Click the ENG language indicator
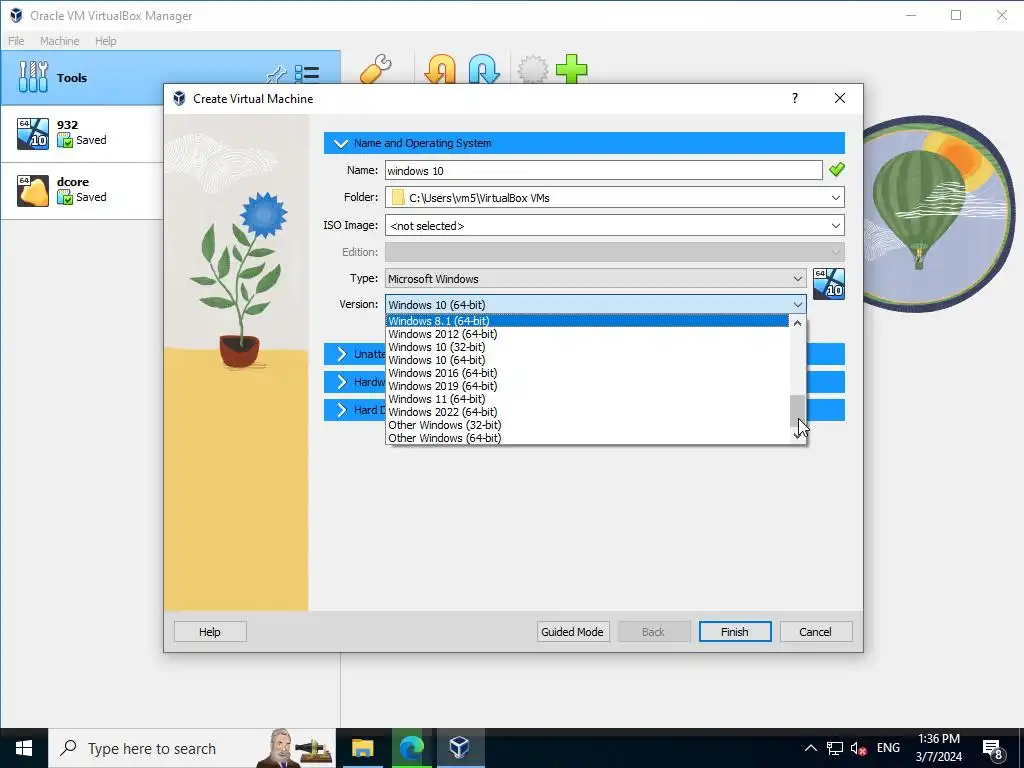Image resolution: width=1024 pixels, height=768 pixels. 888,748
